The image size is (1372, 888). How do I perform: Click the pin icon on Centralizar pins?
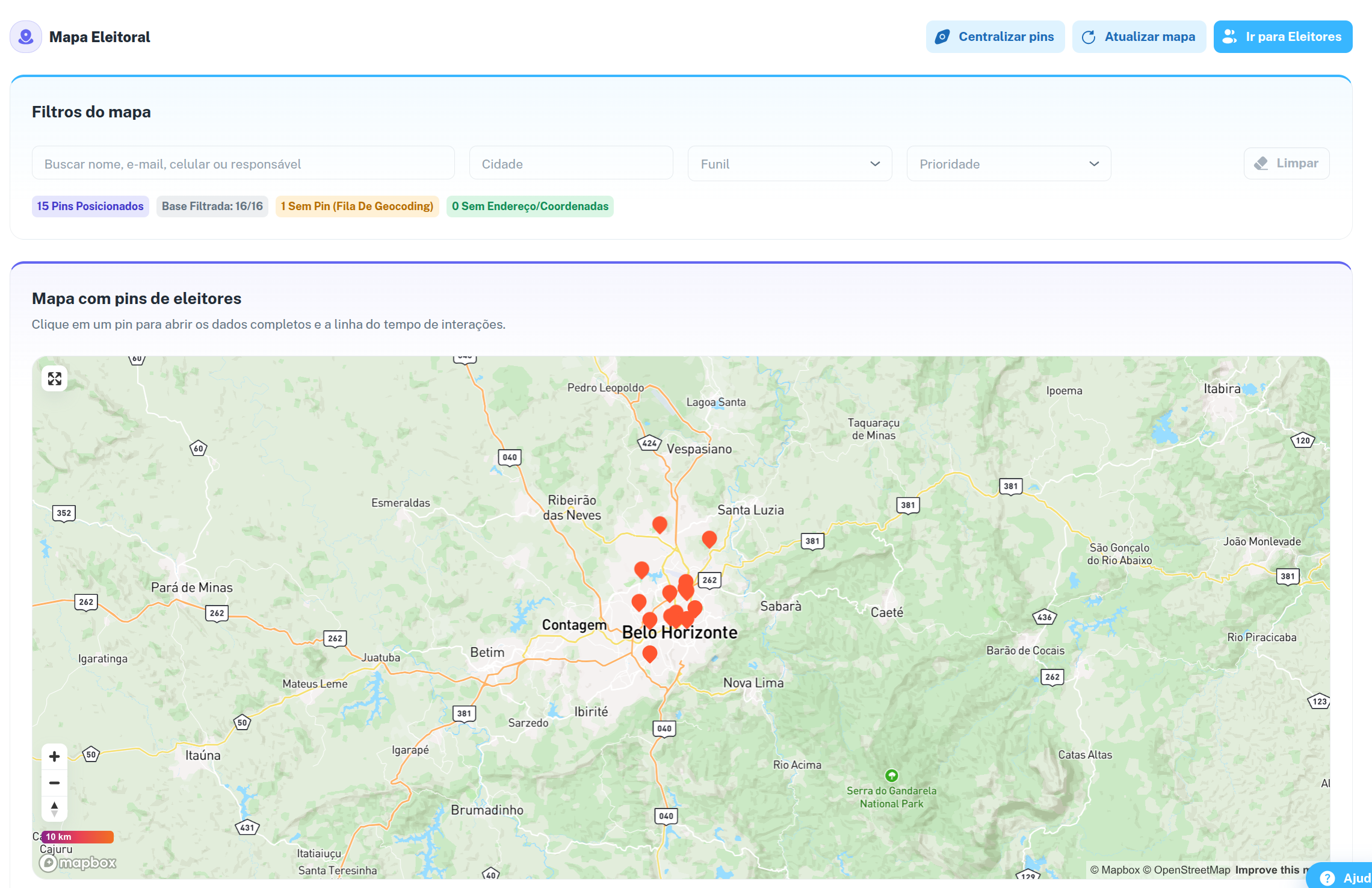(942, 36)
